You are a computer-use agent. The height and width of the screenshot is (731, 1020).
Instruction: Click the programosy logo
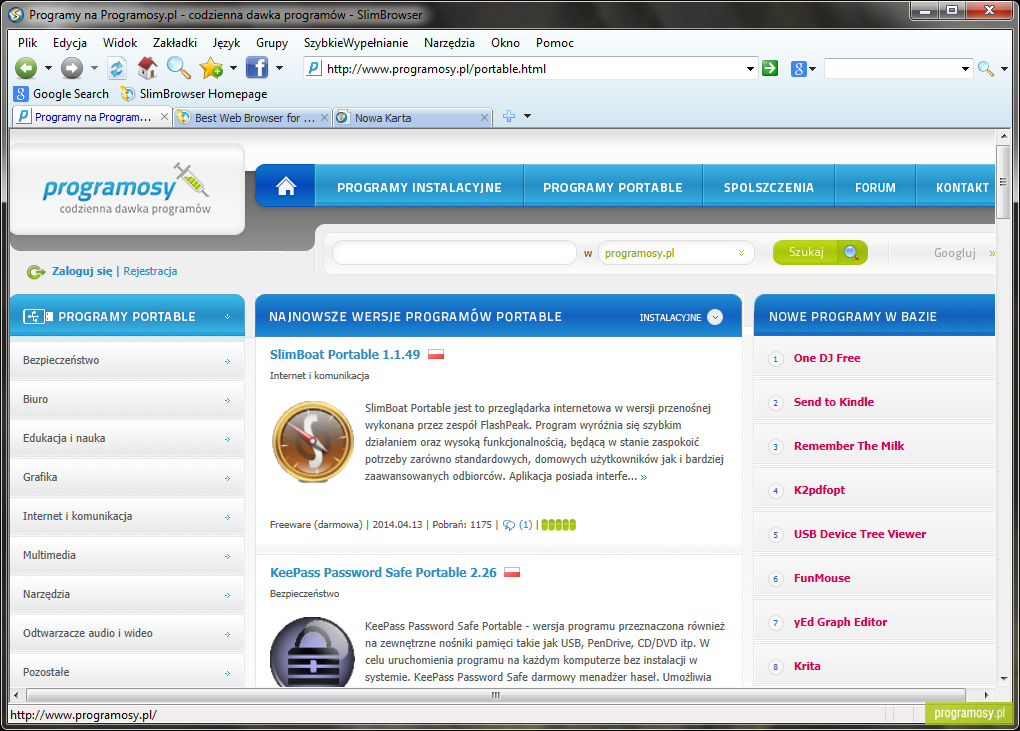pyautogui.click(x=127, y=189)
